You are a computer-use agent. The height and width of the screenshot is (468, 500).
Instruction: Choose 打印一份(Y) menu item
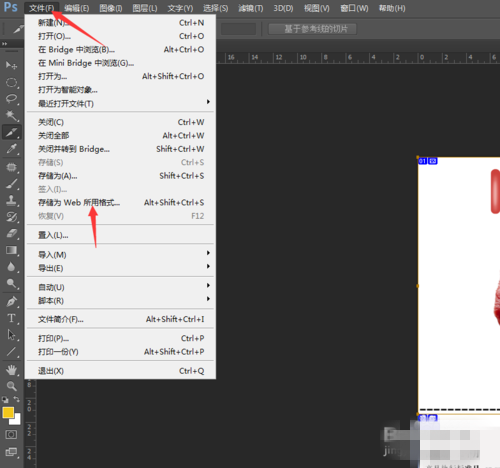[x=120, y=352]
